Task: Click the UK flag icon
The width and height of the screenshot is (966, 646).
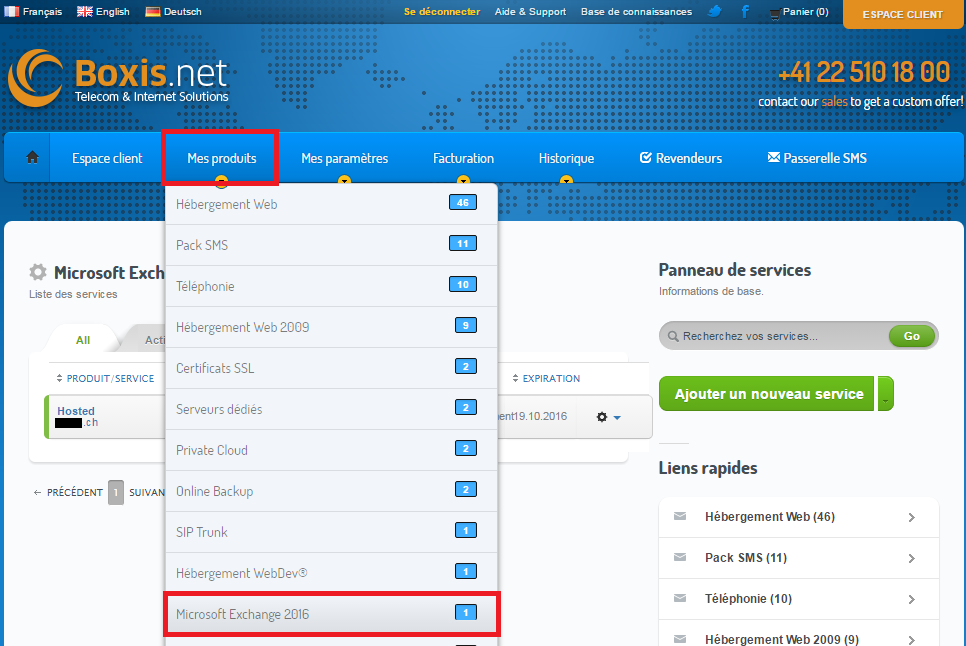Action: pyautogui.click(x=84, y=11)
